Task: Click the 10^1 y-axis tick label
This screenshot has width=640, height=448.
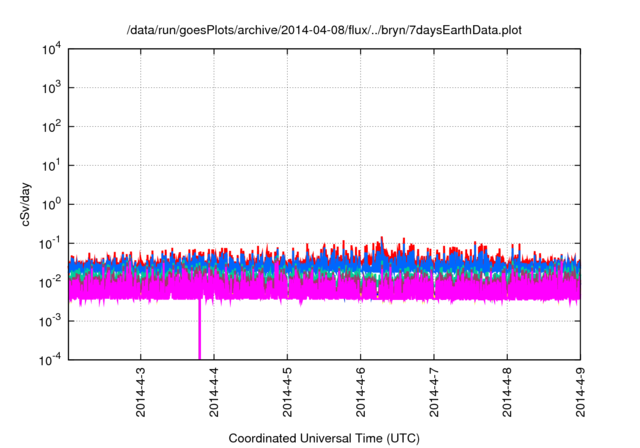Action: click(x=51, y=165)
